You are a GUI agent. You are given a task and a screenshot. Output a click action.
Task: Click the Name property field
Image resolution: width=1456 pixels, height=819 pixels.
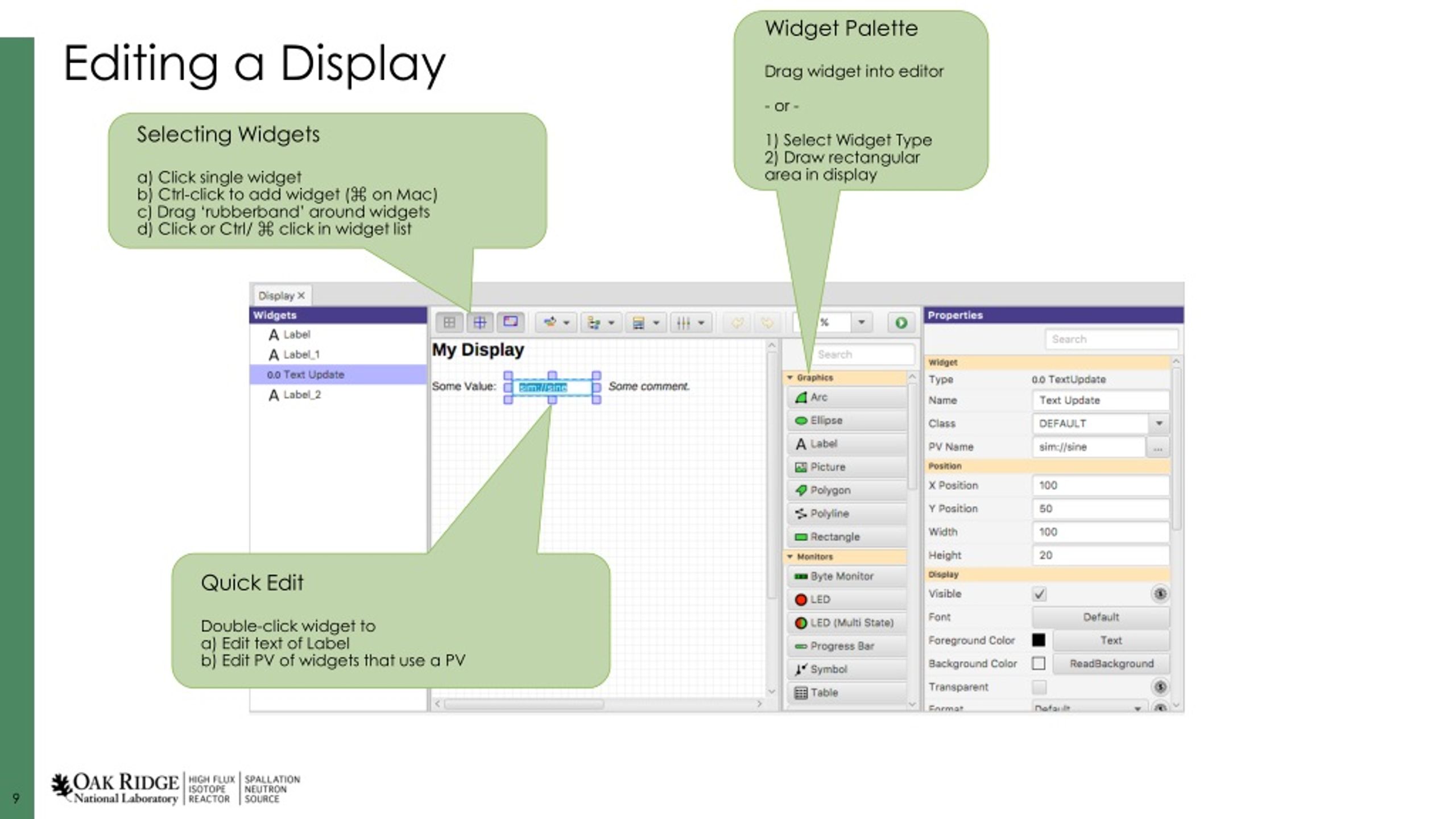(1101, 400)
